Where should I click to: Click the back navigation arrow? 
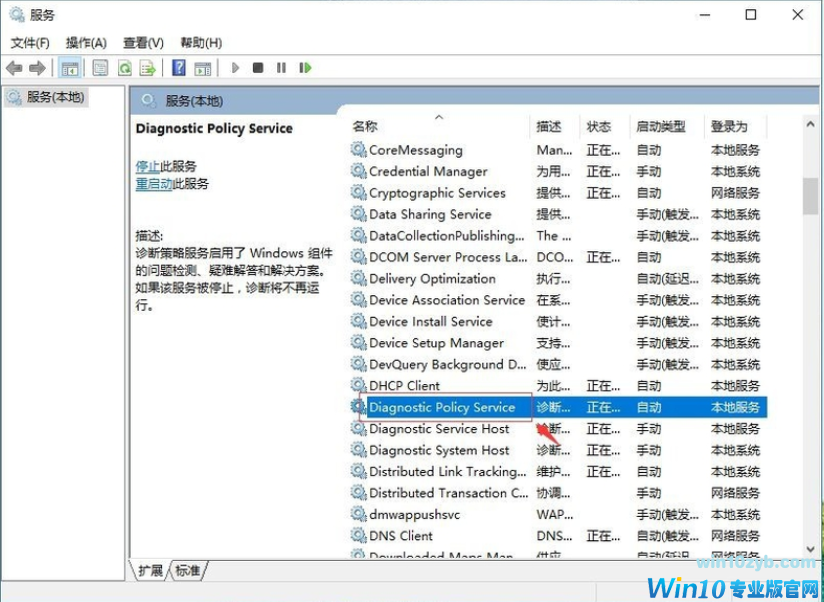pyautogui.click(x=13, y=68)
